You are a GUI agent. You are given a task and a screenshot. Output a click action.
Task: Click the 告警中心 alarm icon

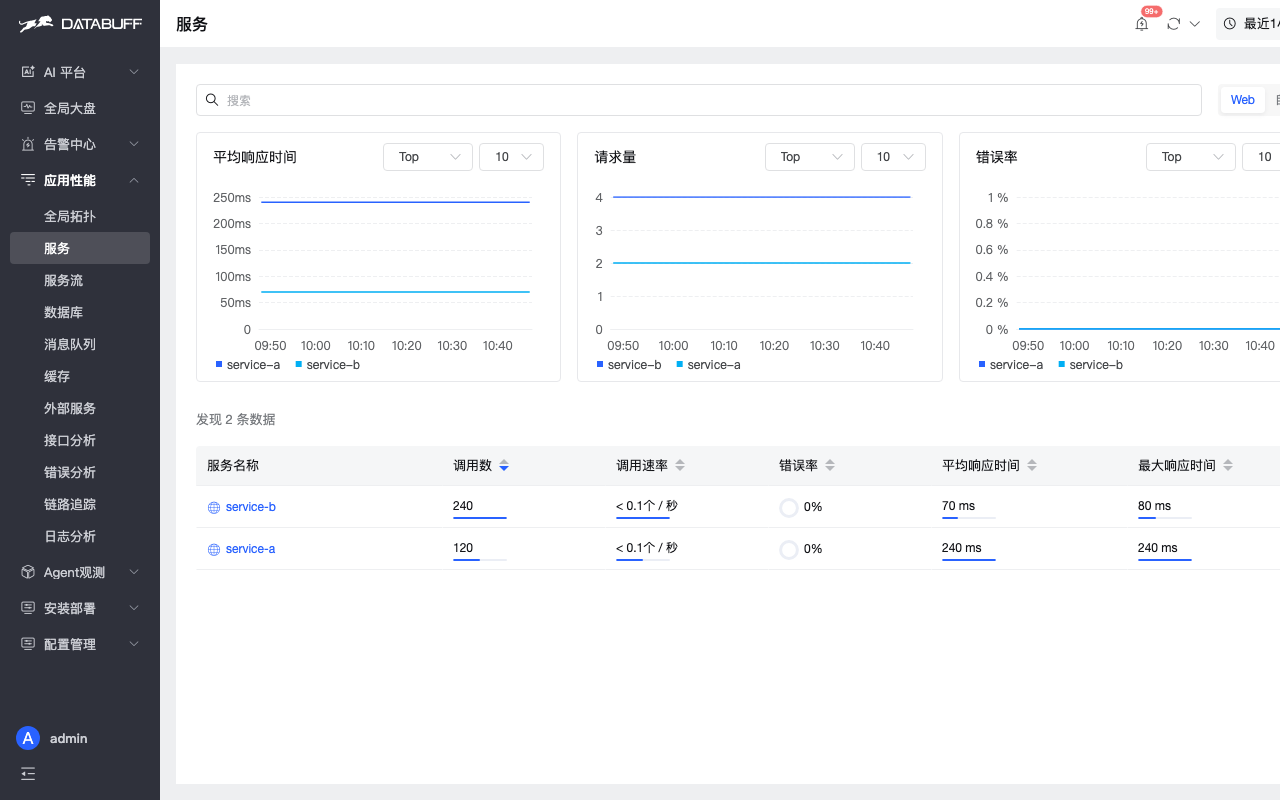pyautogui.click(x=28, y=144)
